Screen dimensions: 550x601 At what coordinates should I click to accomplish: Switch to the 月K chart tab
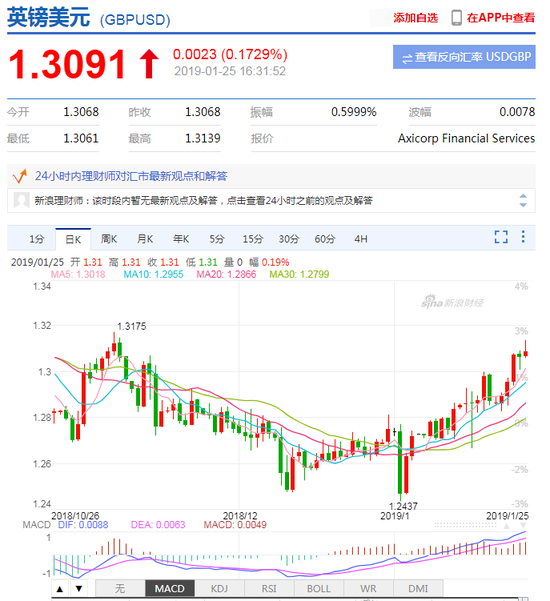pyautogui.click(x=145, y=239)
